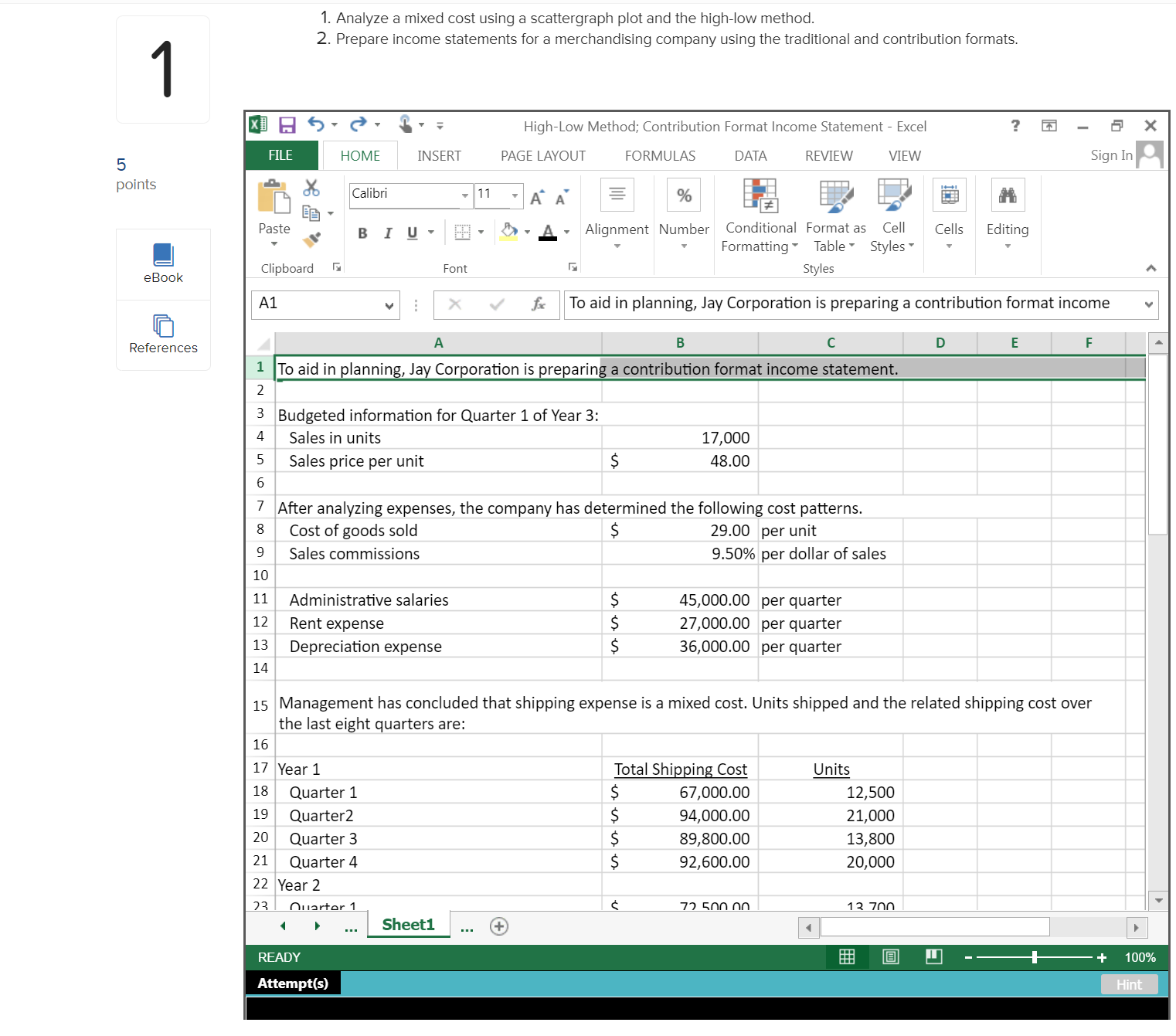Open the eBook reference link

point(162,264)
